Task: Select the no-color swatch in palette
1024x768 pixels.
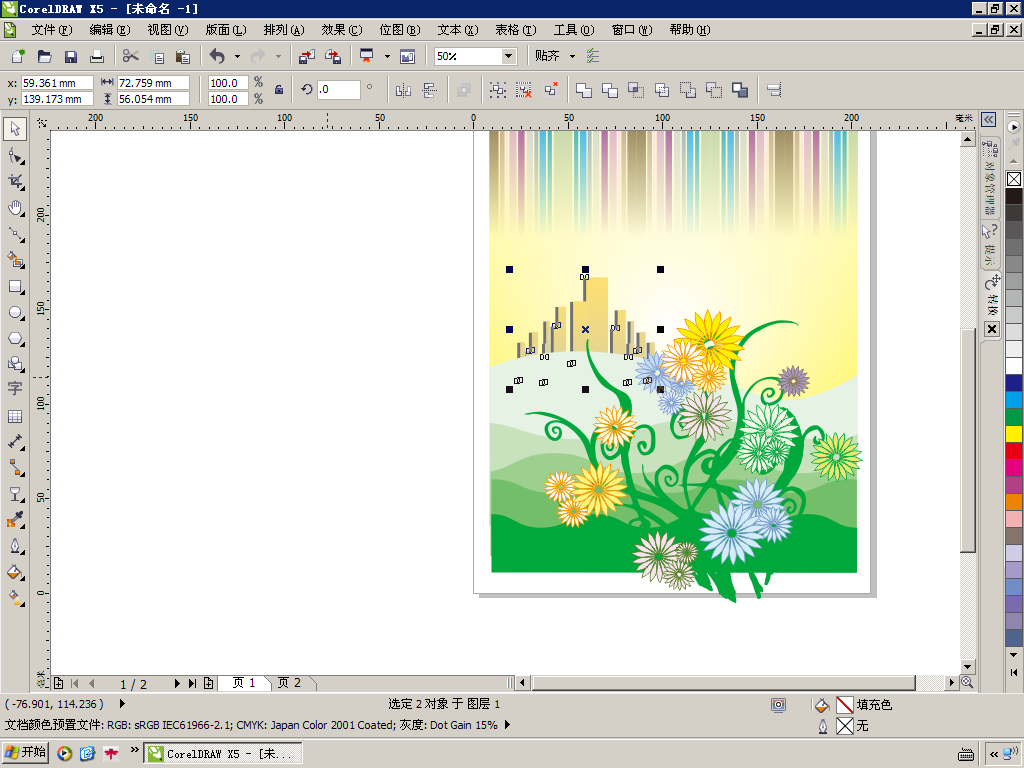Action: point(1014,179)
